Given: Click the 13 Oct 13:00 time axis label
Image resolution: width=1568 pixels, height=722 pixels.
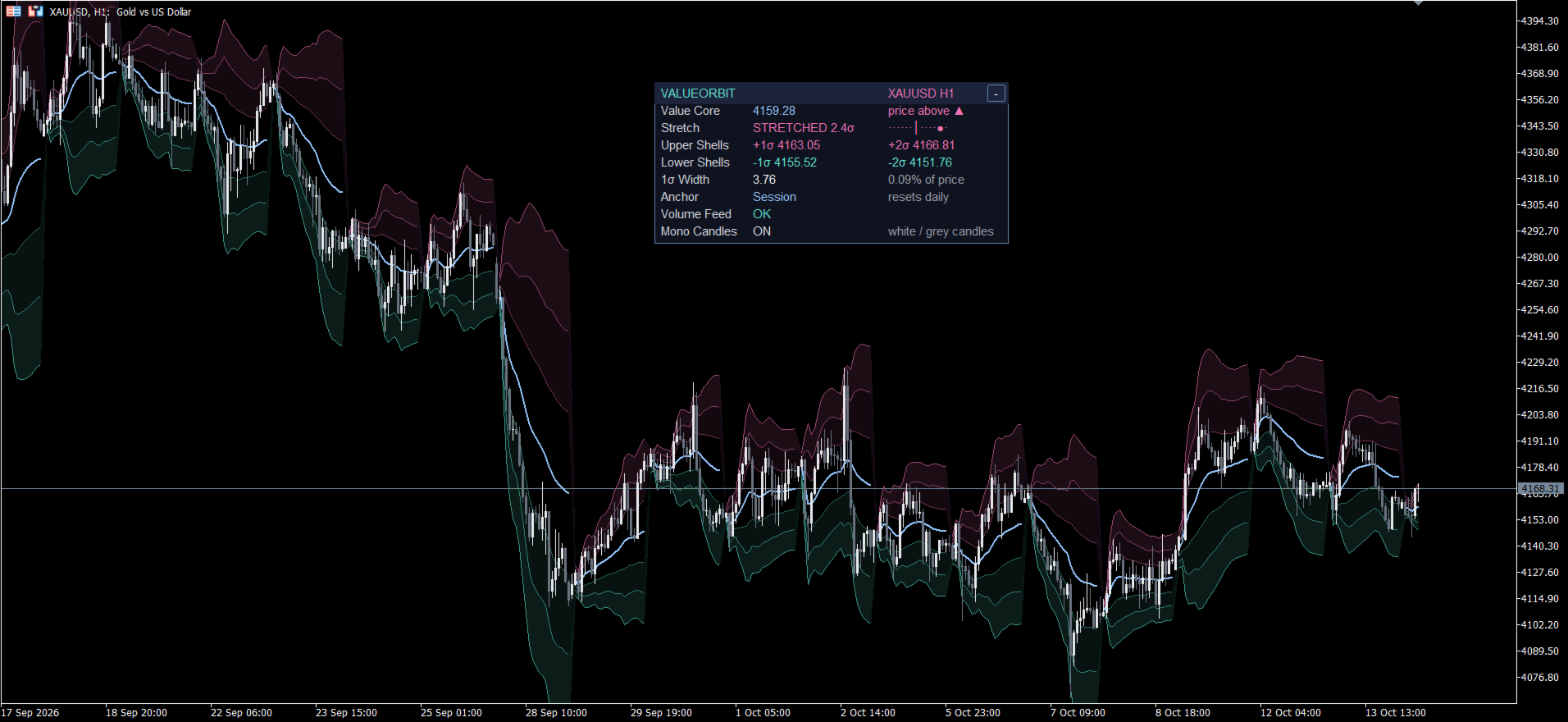Looking at the screenshot, I should [1395, 712].
